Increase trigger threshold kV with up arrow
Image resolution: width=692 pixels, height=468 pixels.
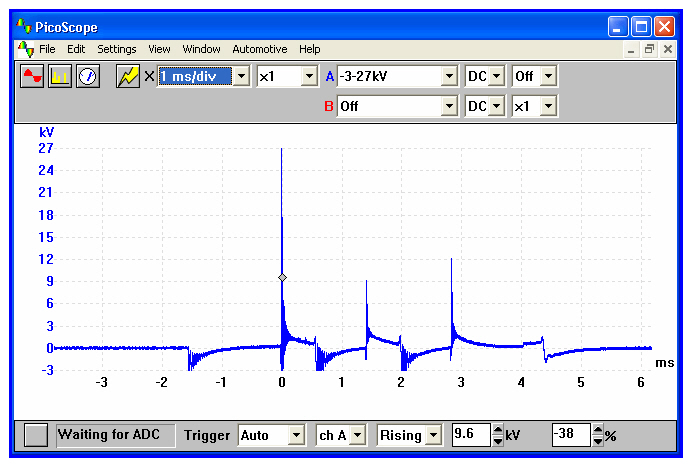click(498, 430)
